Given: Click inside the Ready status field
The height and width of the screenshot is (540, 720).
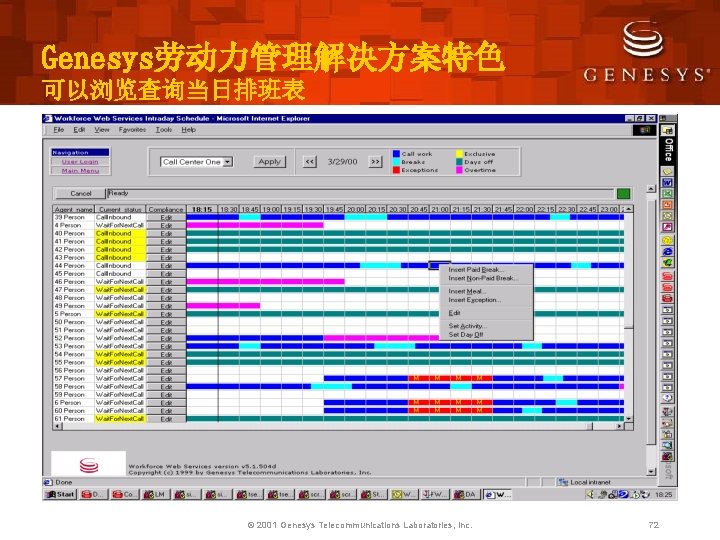Looking at the screenshot, I should (x=360, y=193).
